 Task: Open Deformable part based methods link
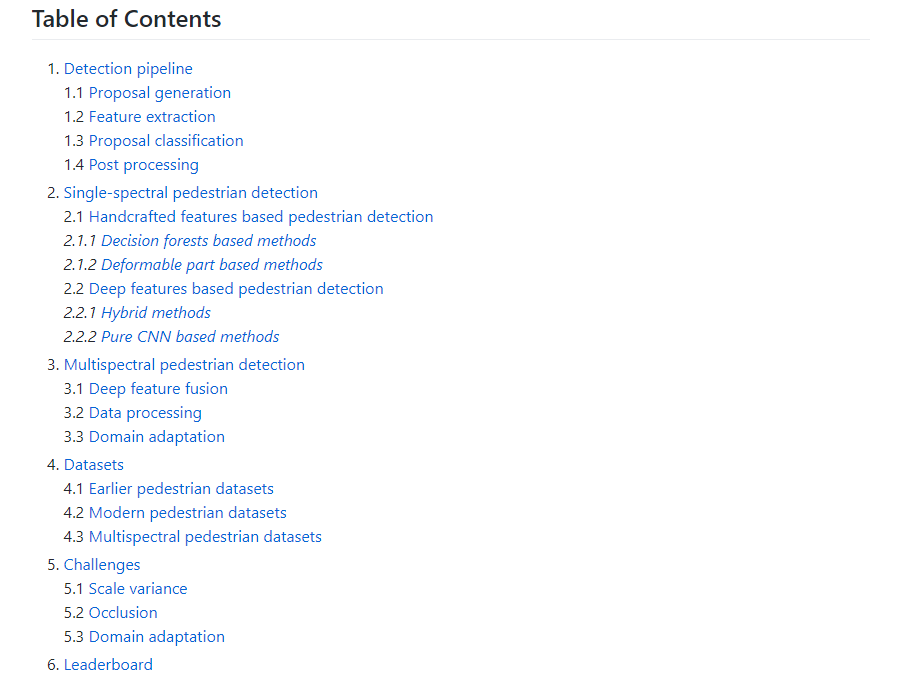211,265
